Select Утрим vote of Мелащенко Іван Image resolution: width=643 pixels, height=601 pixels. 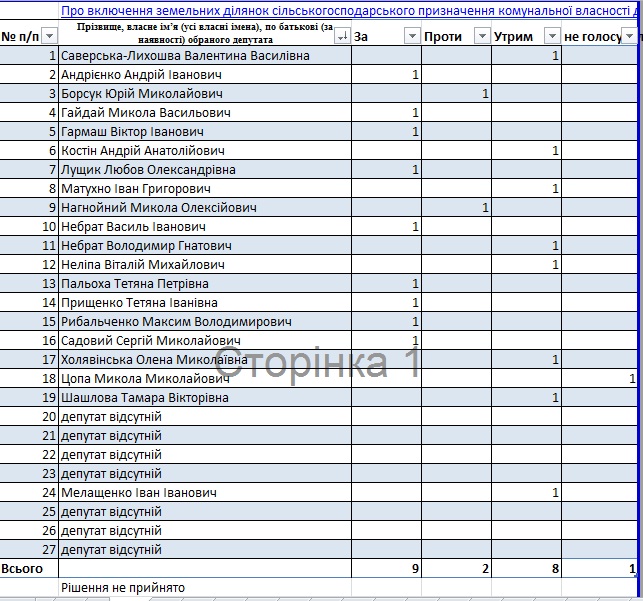pos(527,492)
